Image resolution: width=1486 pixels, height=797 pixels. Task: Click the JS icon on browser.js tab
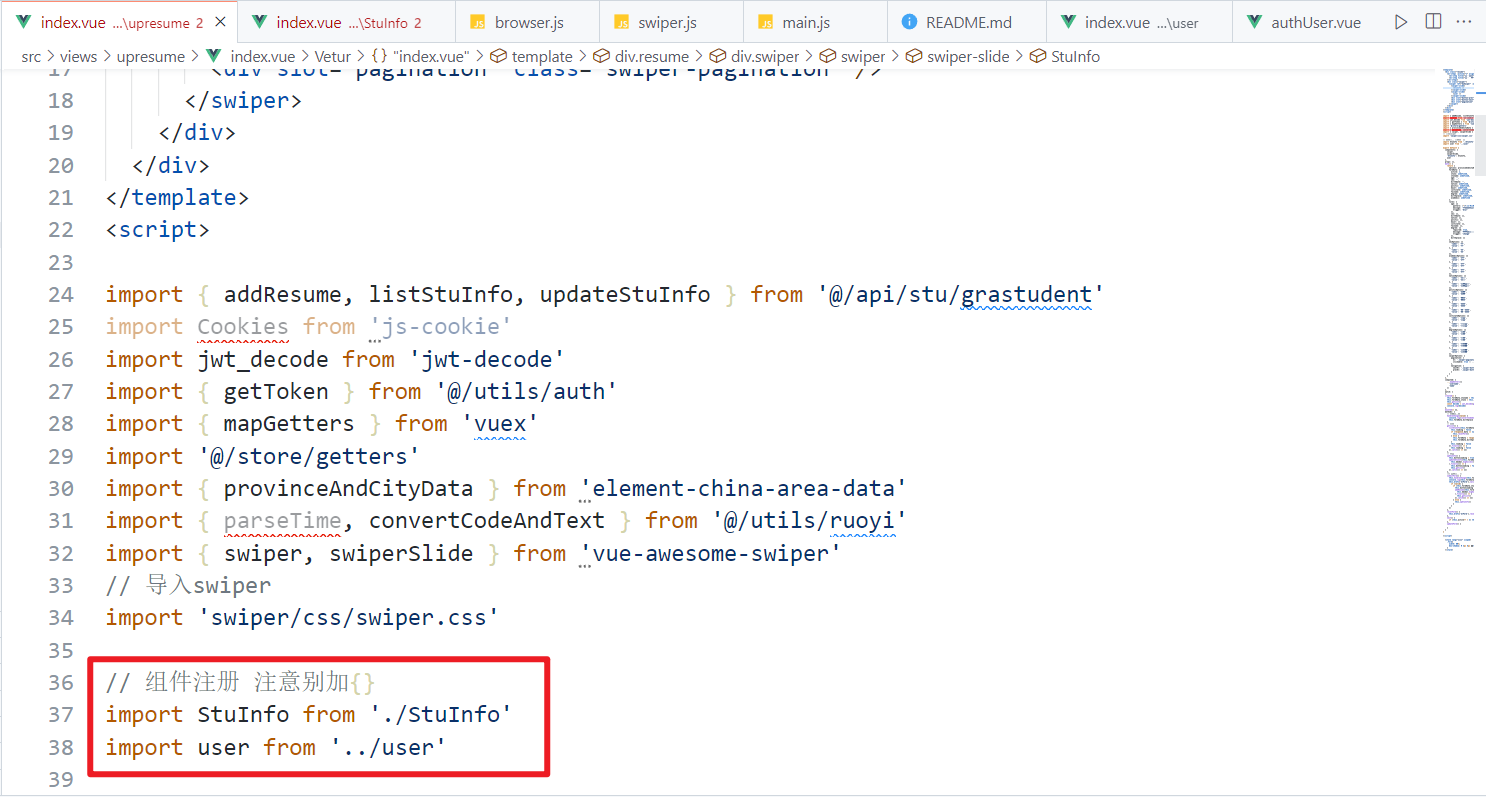[478, 22]
